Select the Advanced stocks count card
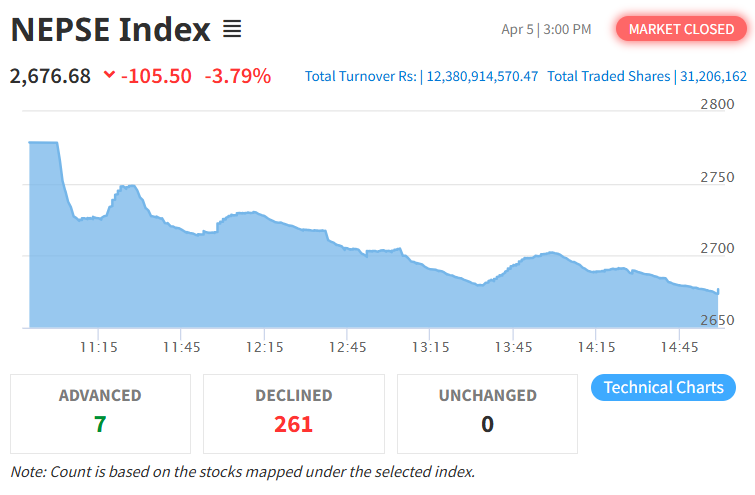 [100, 413]
